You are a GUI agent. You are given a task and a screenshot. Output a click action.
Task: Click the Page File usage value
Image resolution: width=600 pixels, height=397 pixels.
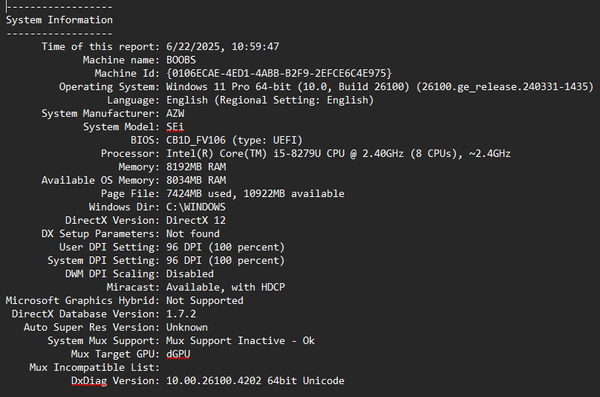click(255, 194)
